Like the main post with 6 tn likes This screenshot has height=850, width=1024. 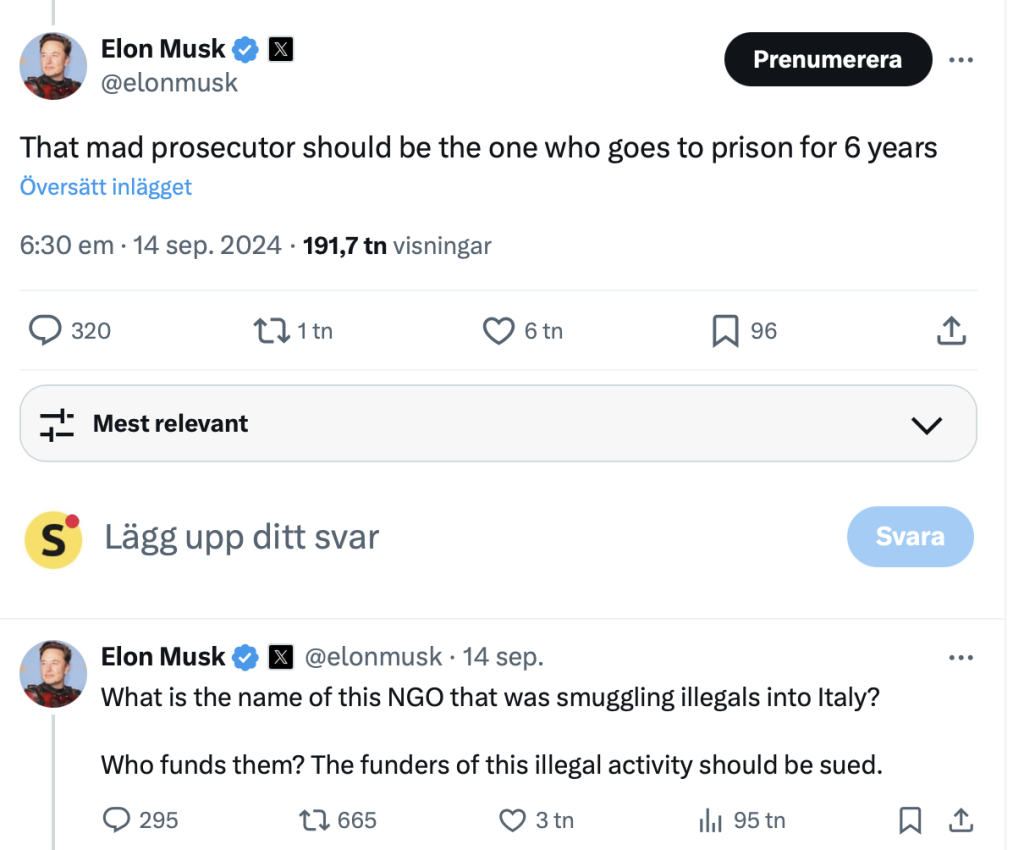click(498, 330)
